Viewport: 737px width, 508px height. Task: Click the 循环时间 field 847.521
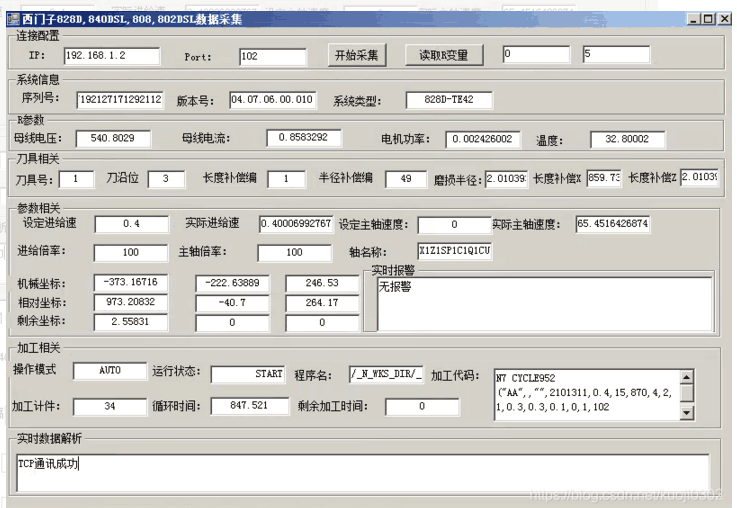click(250, 406)
